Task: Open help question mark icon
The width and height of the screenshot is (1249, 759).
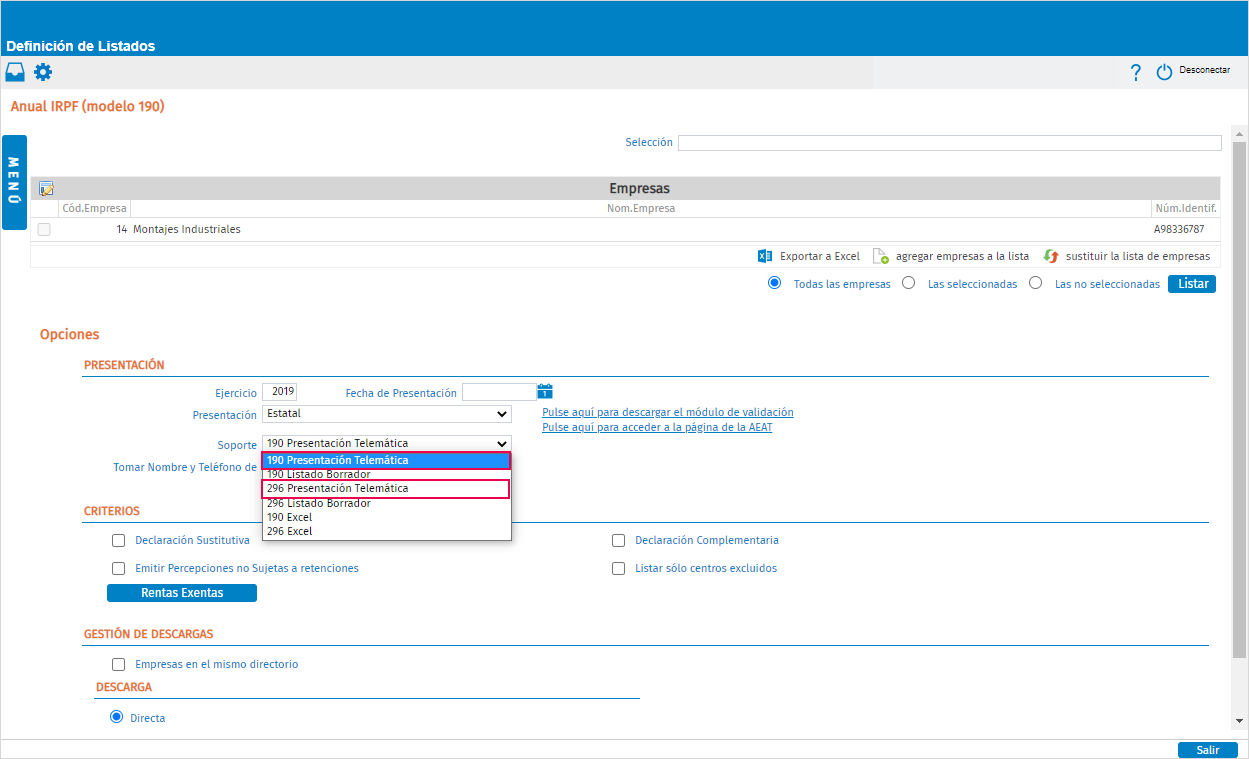Action: click(1136, 72)
